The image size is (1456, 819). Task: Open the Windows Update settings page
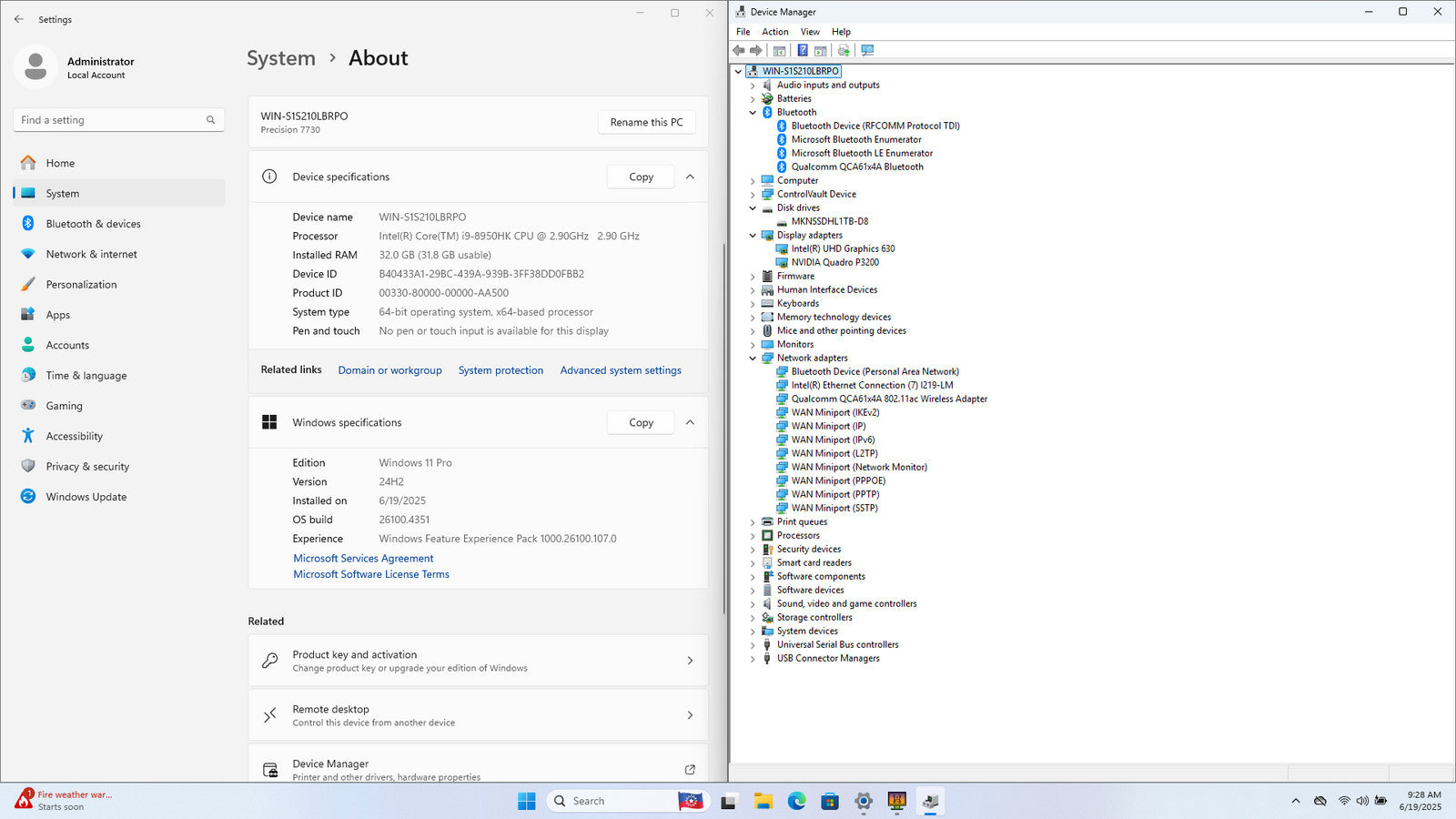point(86,497)
